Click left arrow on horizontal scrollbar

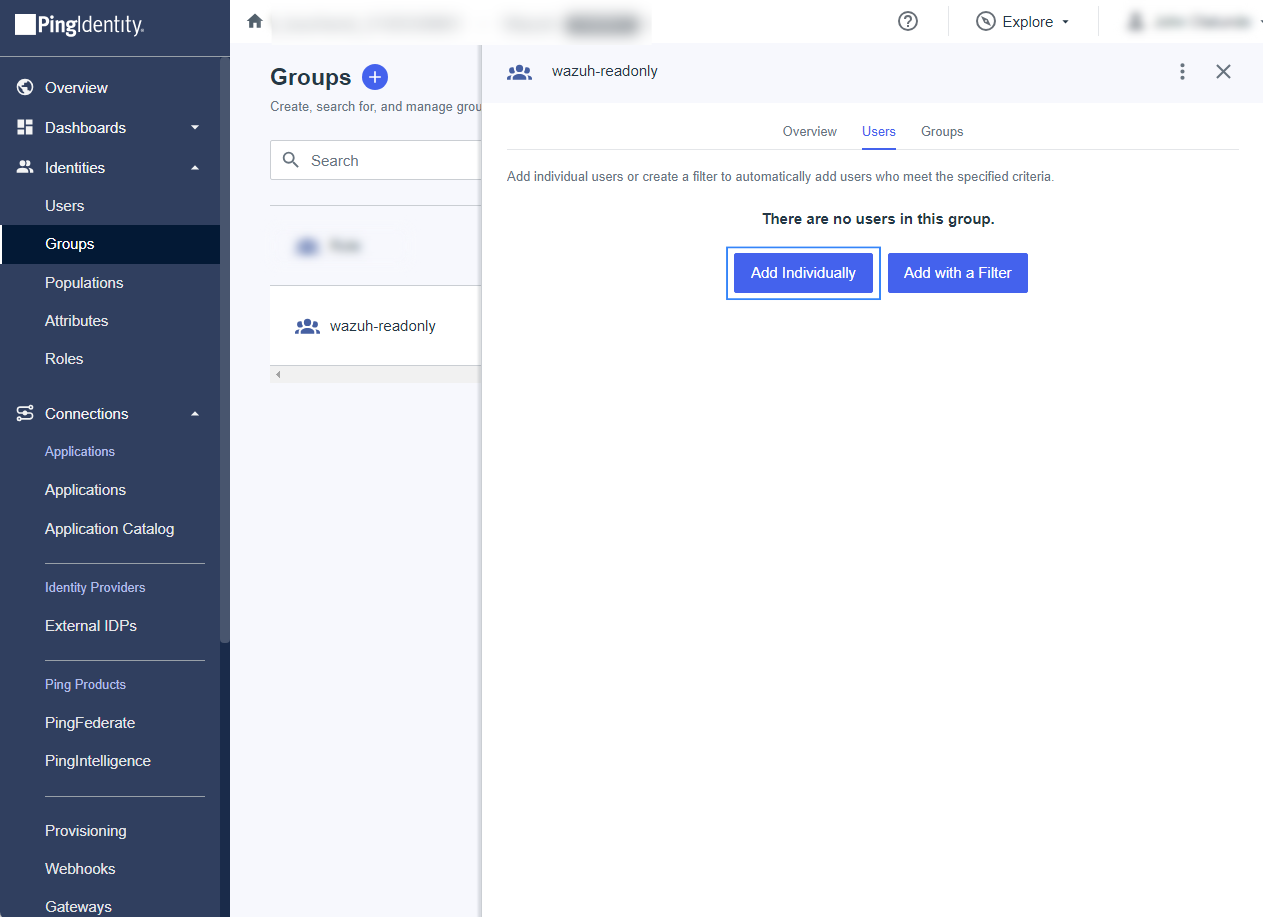coord(278,375)
